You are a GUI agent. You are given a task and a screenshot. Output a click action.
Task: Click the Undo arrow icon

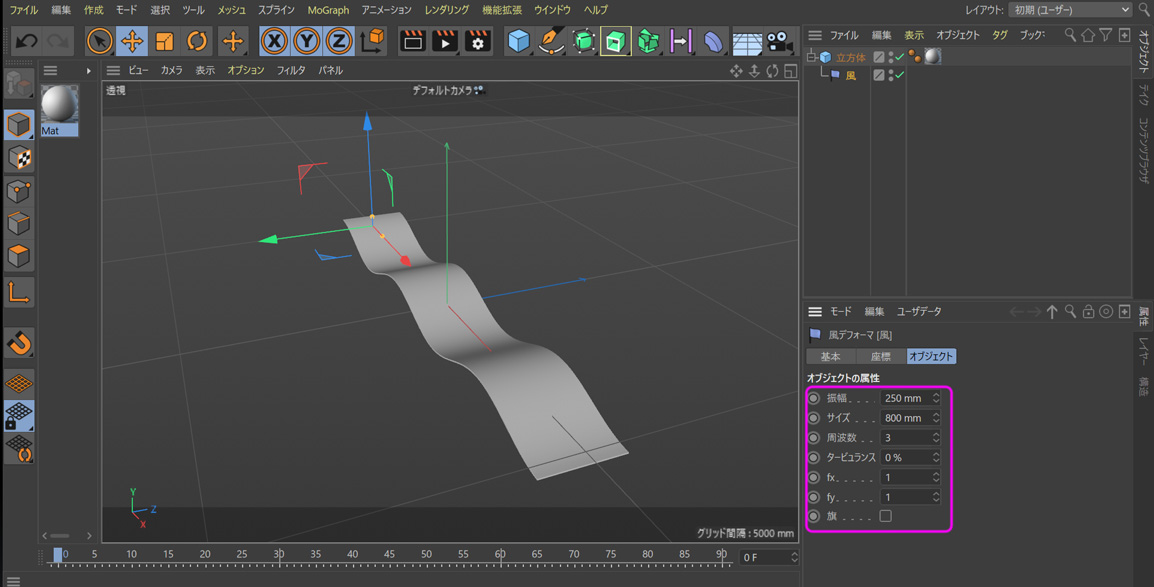27,41
